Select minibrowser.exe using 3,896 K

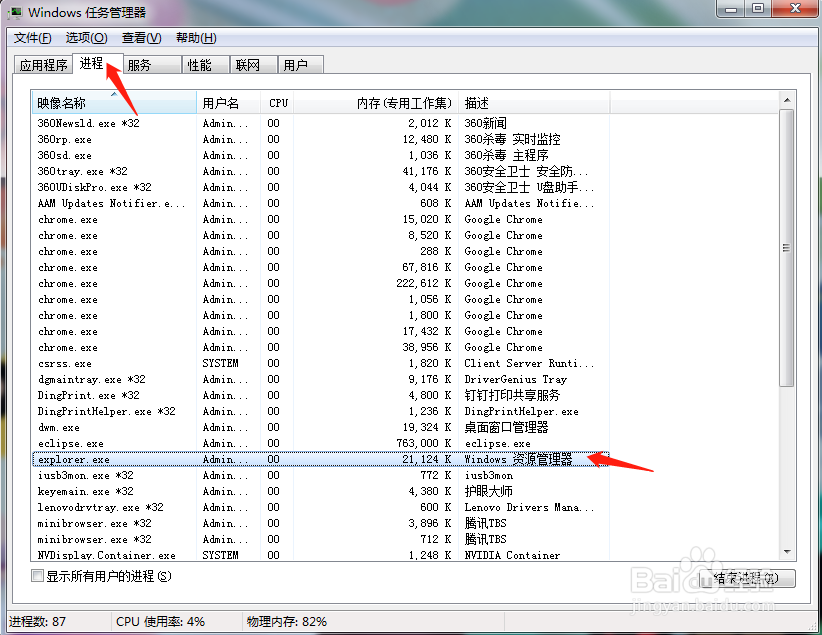[321, 523]
